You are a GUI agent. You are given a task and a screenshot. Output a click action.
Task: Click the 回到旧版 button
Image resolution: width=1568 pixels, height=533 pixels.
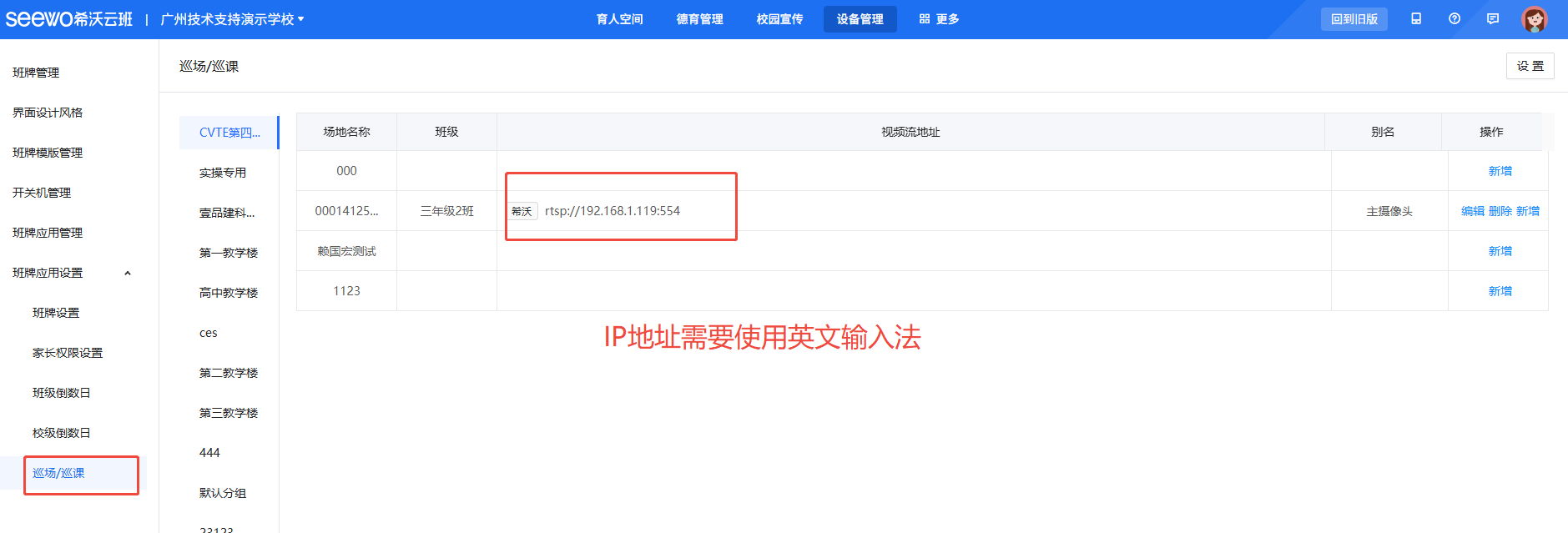tap(1354, 19)
